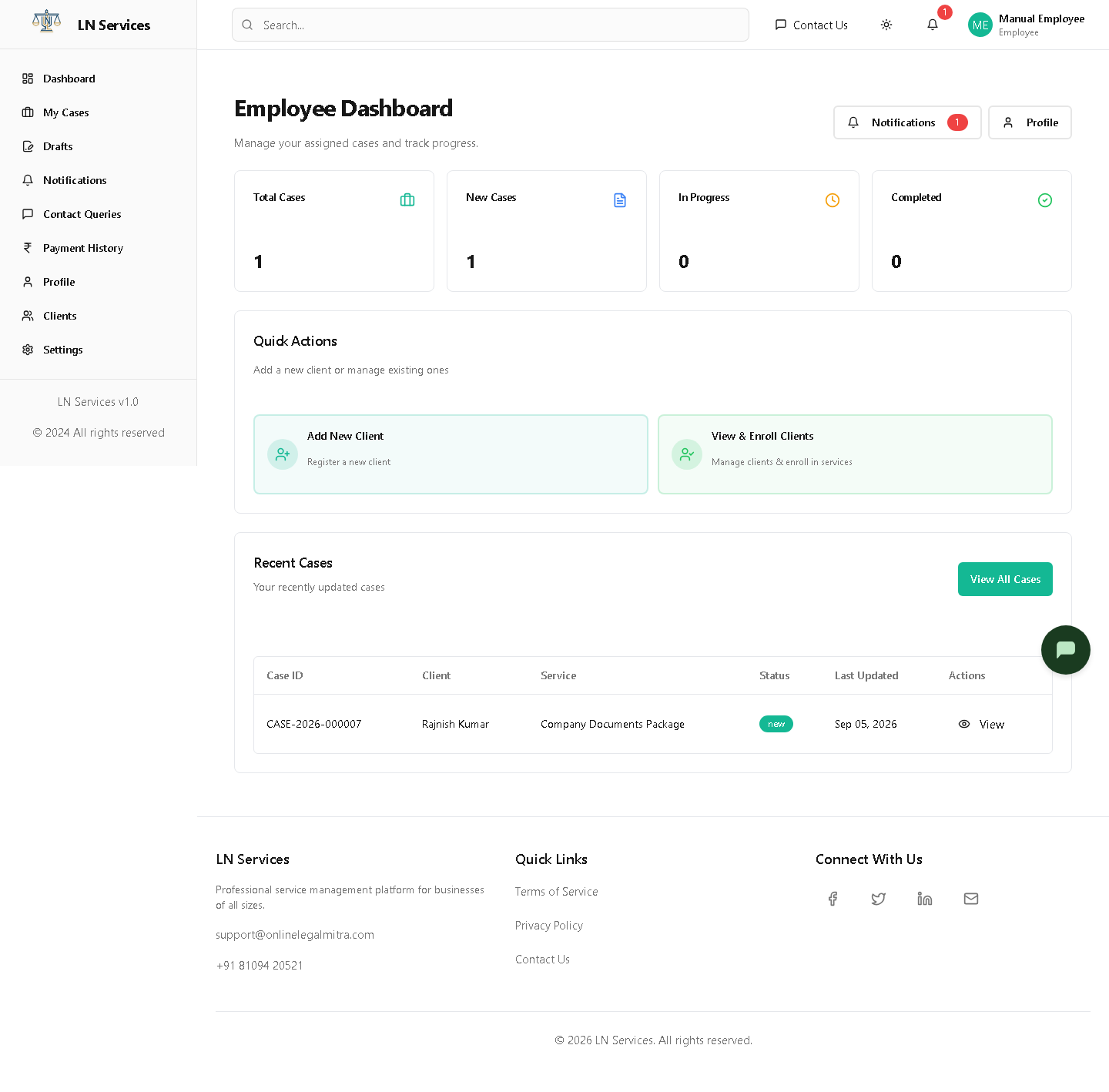The image size is (1109, 1092).
Task: Click the green 'new' status badge
Action: 776,724
